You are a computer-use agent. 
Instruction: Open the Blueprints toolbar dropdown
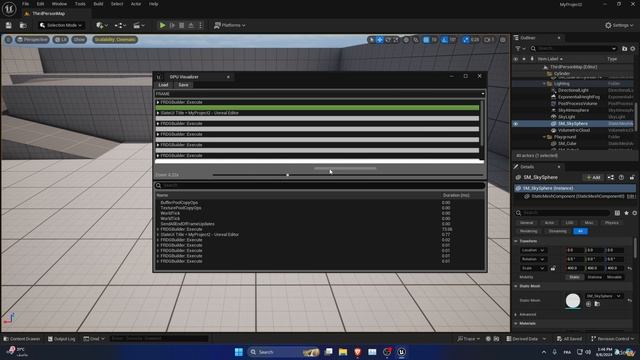[120, 25]
